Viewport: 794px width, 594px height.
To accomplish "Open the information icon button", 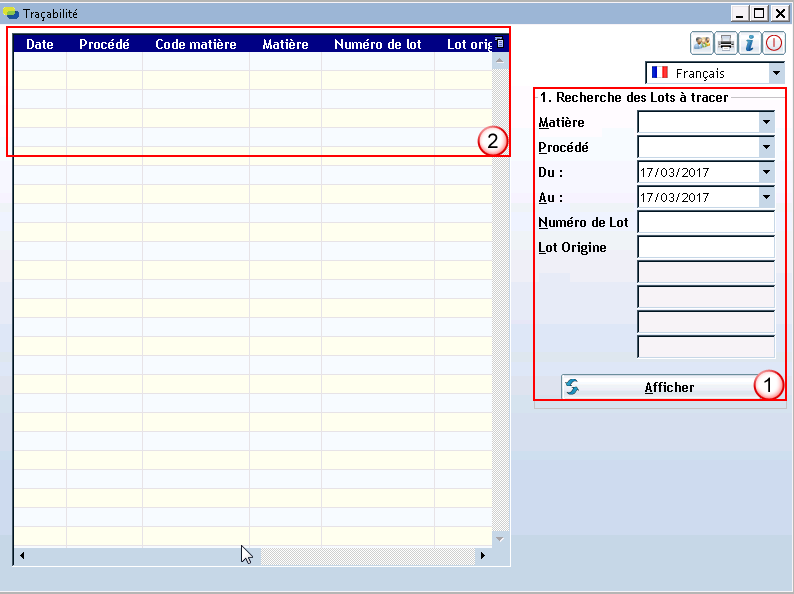I will (x=749, y=43).
